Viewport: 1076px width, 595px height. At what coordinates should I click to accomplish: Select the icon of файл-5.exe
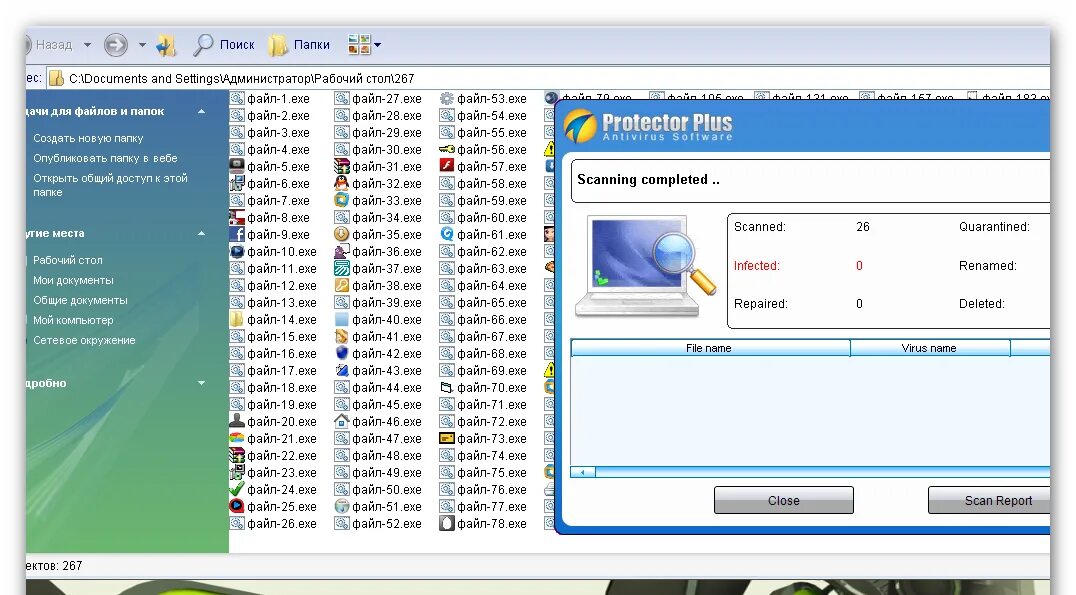point(237,166)
